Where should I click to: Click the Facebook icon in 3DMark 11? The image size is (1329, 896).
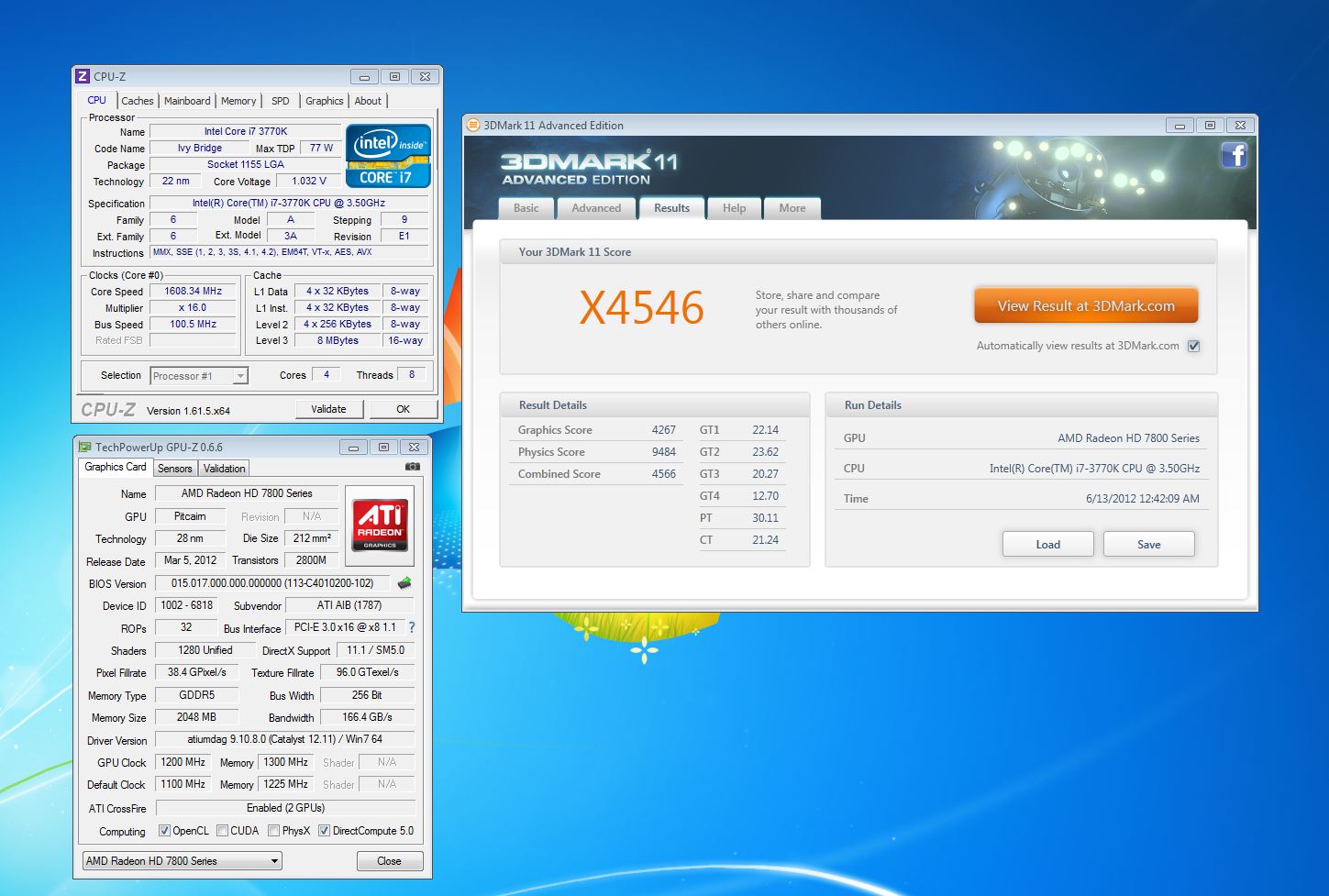point(1234,155)
